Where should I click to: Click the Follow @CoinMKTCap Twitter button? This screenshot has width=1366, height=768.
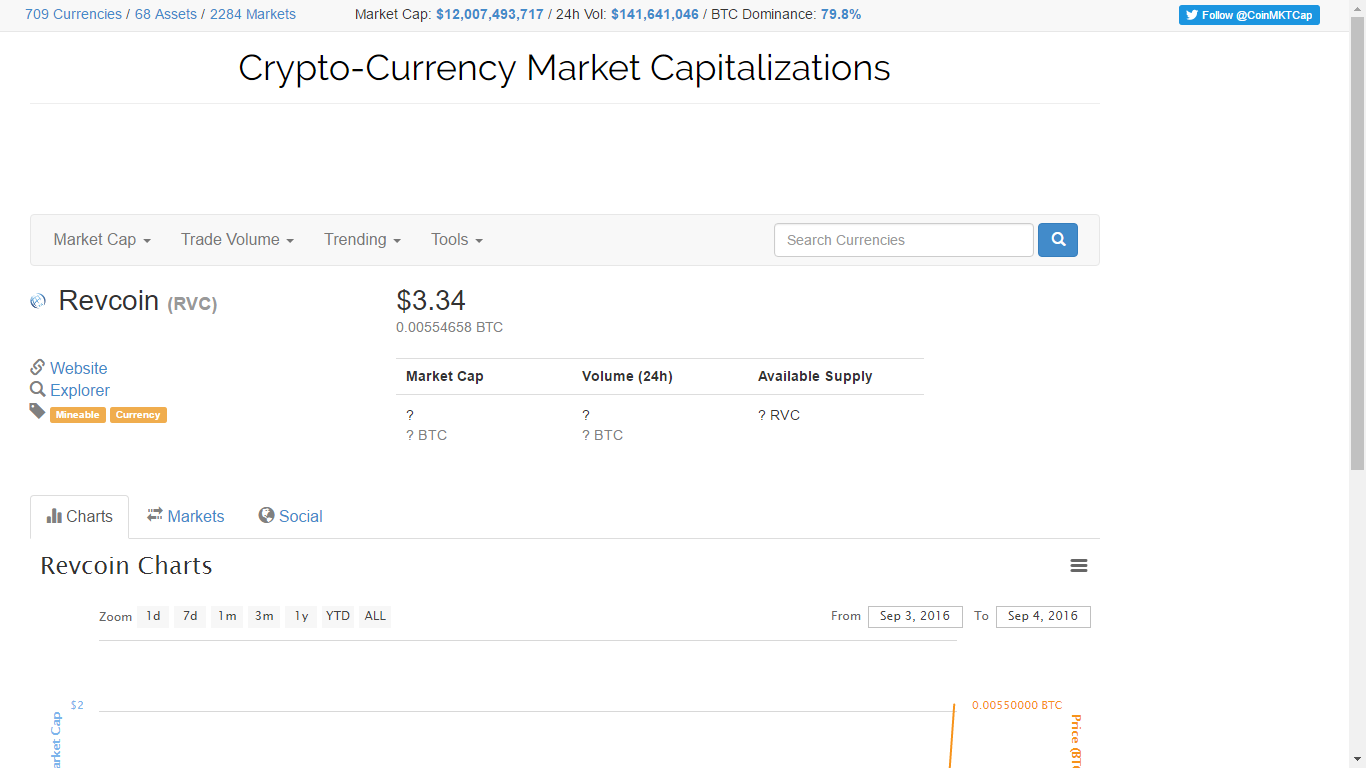[x=1249, y=15]
